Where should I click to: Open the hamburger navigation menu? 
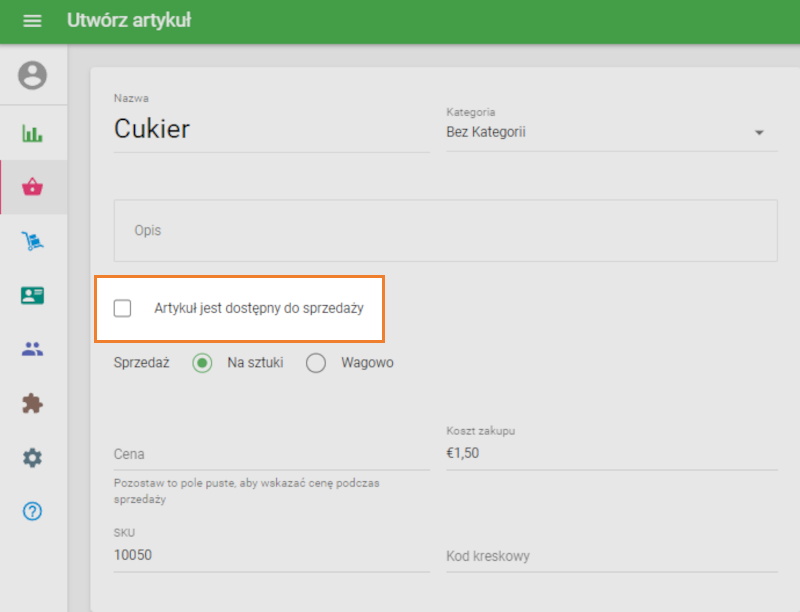point(32,21)
